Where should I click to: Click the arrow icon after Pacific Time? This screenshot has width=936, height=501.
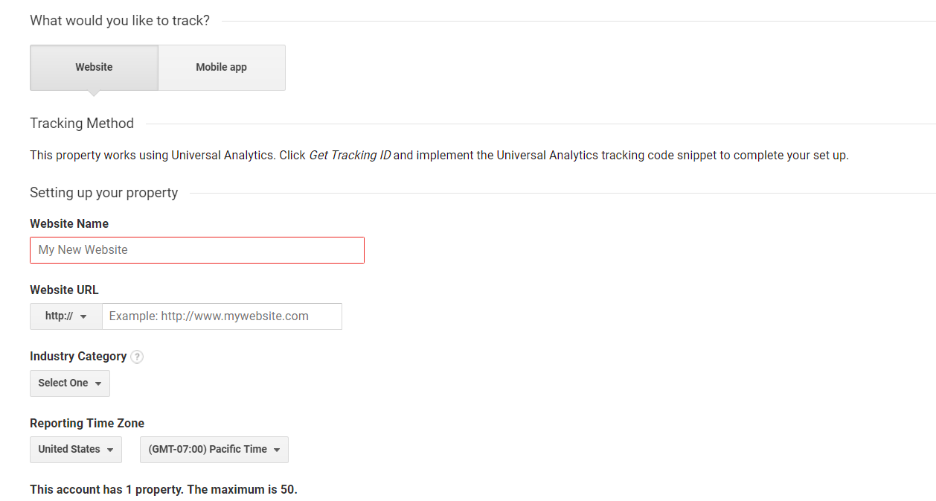[276, 450]
